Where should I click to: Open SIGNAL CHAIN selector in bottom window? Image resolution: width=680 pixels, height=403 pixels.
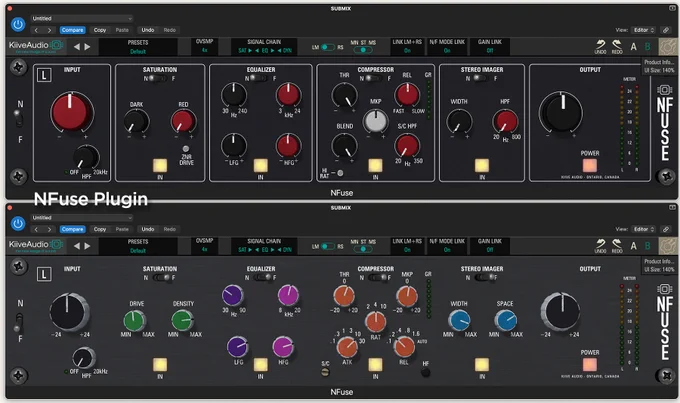click(x=264, y=246)
